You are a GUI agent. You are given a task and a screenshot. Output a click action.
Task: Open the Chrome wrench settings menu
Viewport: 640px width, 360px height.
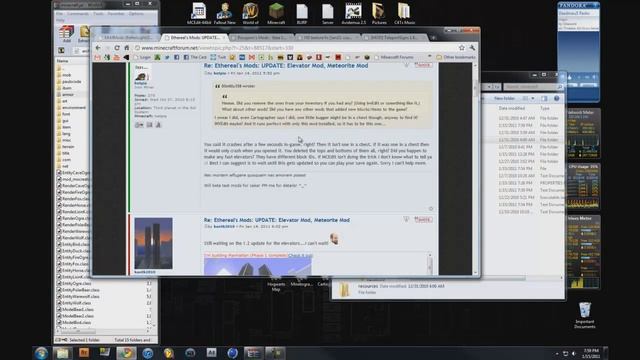tap(472, 48)
